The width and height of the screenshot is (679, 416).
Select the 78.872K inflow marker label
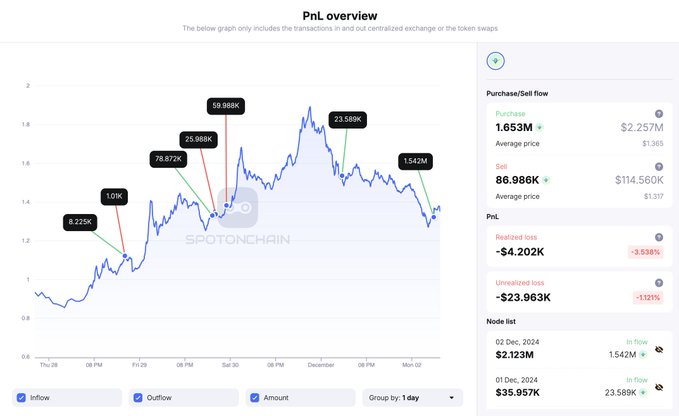tap(168, 159)
